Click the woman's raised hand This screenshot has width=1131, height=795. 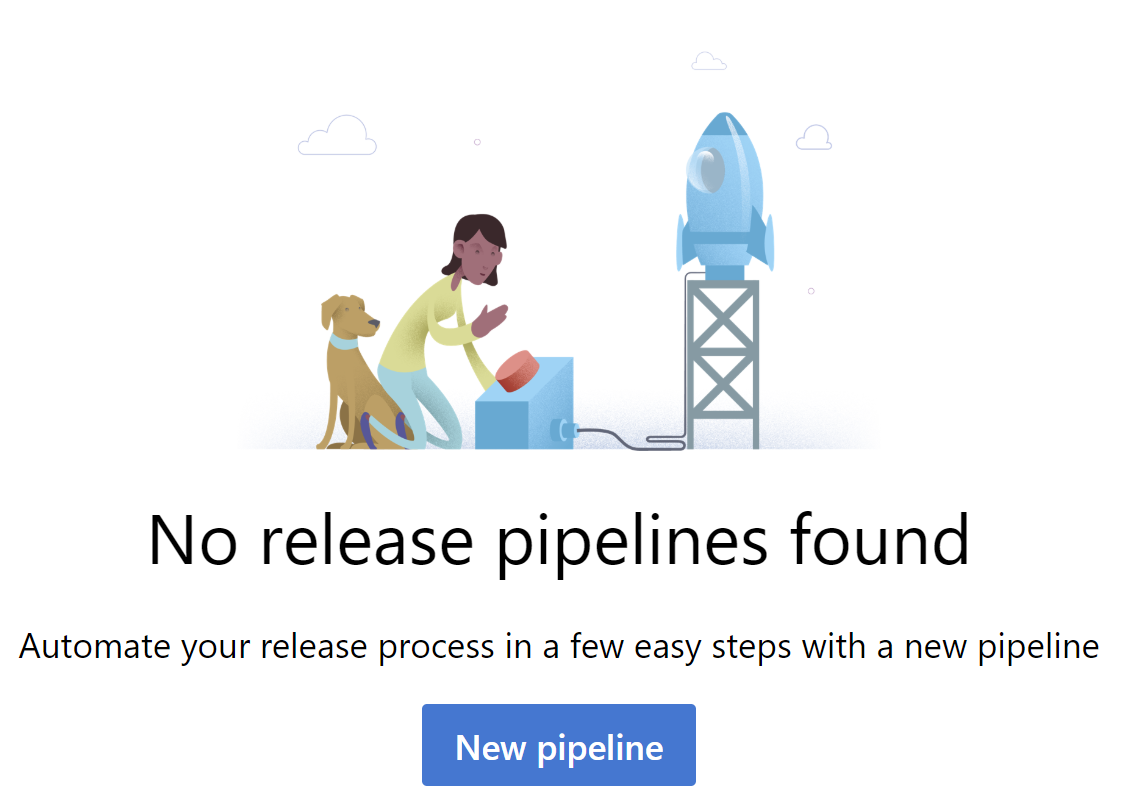point(490,318)
